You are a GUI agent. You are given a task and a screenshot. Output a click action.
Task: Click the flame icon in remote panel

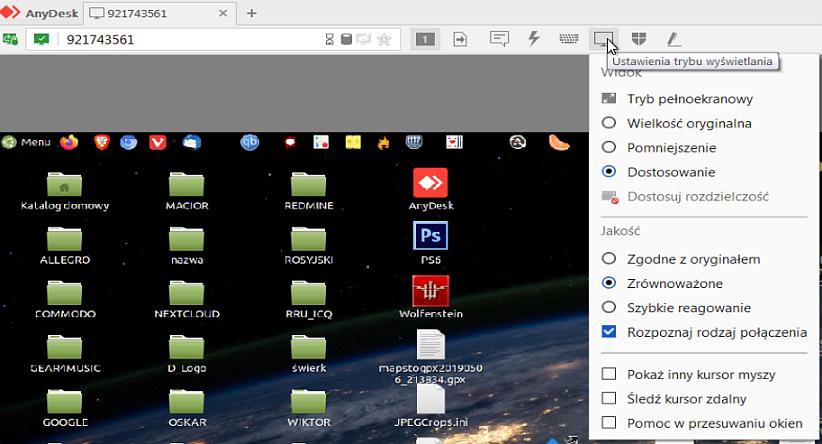(x=384, y=143)
